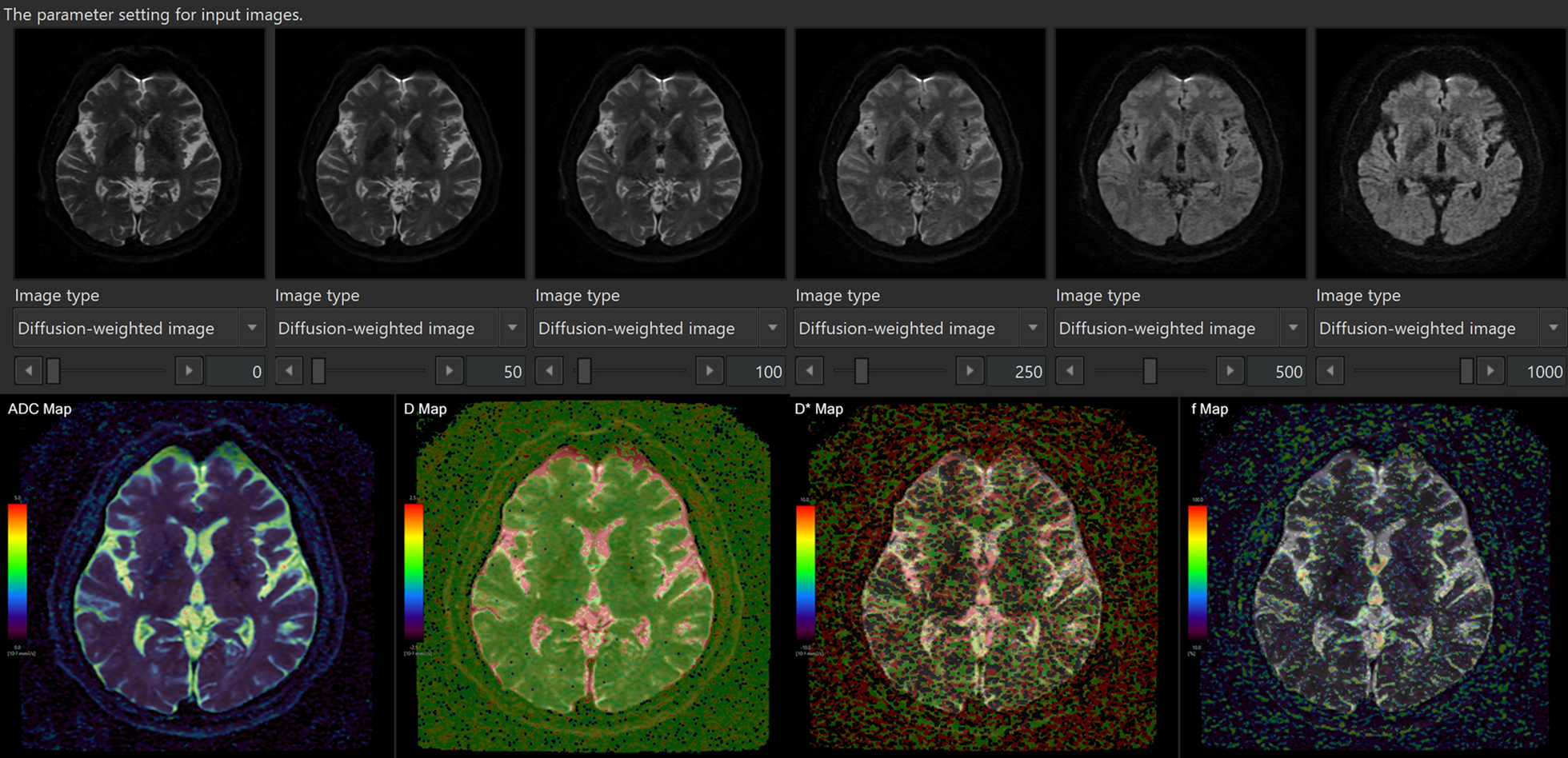Click the b-value field showing 1000
Viewport: 1568px width, 758px height.
click(x=1536, y=371)
